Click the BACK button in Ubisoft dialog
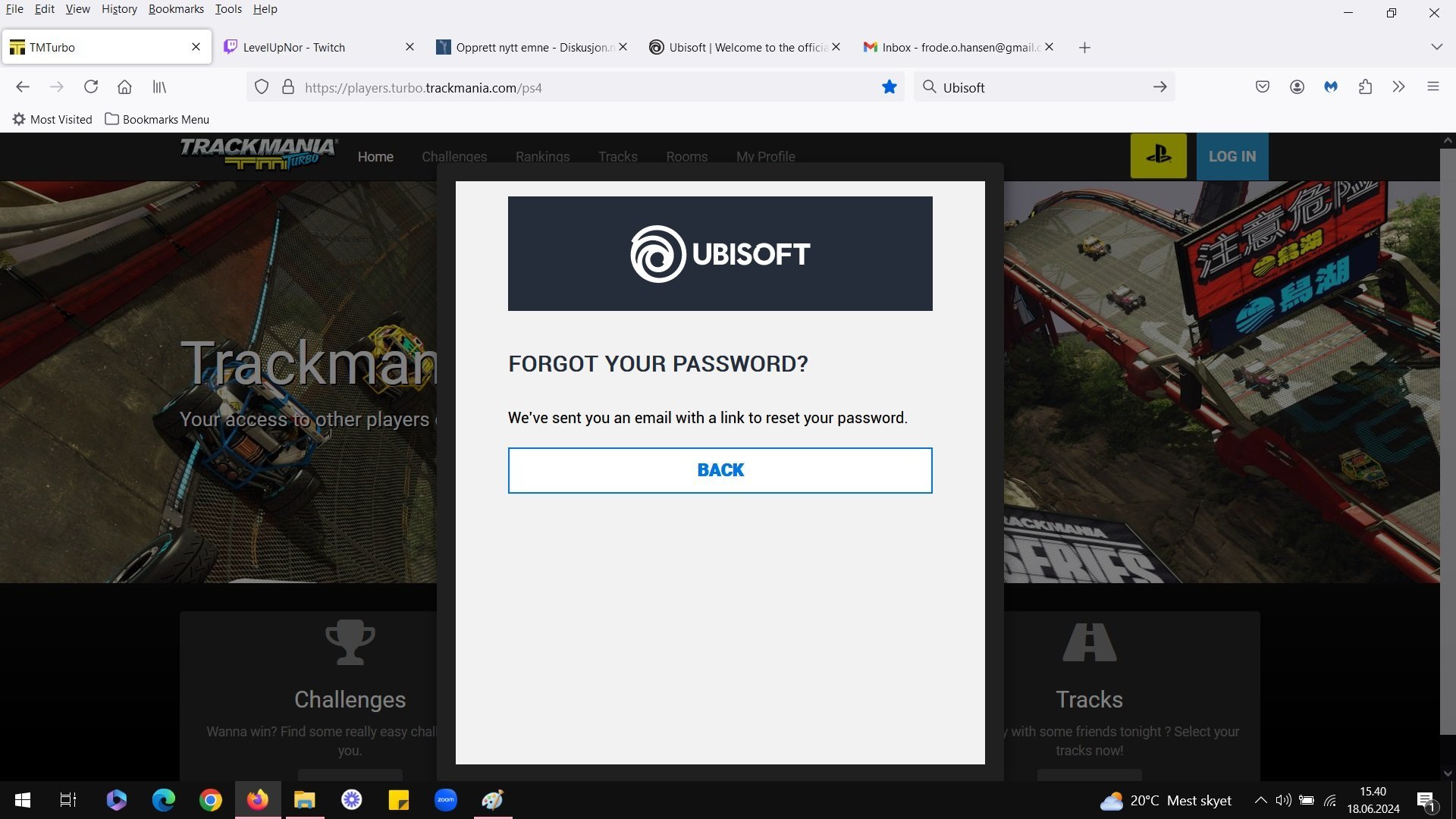 click(x=720, y=470)
